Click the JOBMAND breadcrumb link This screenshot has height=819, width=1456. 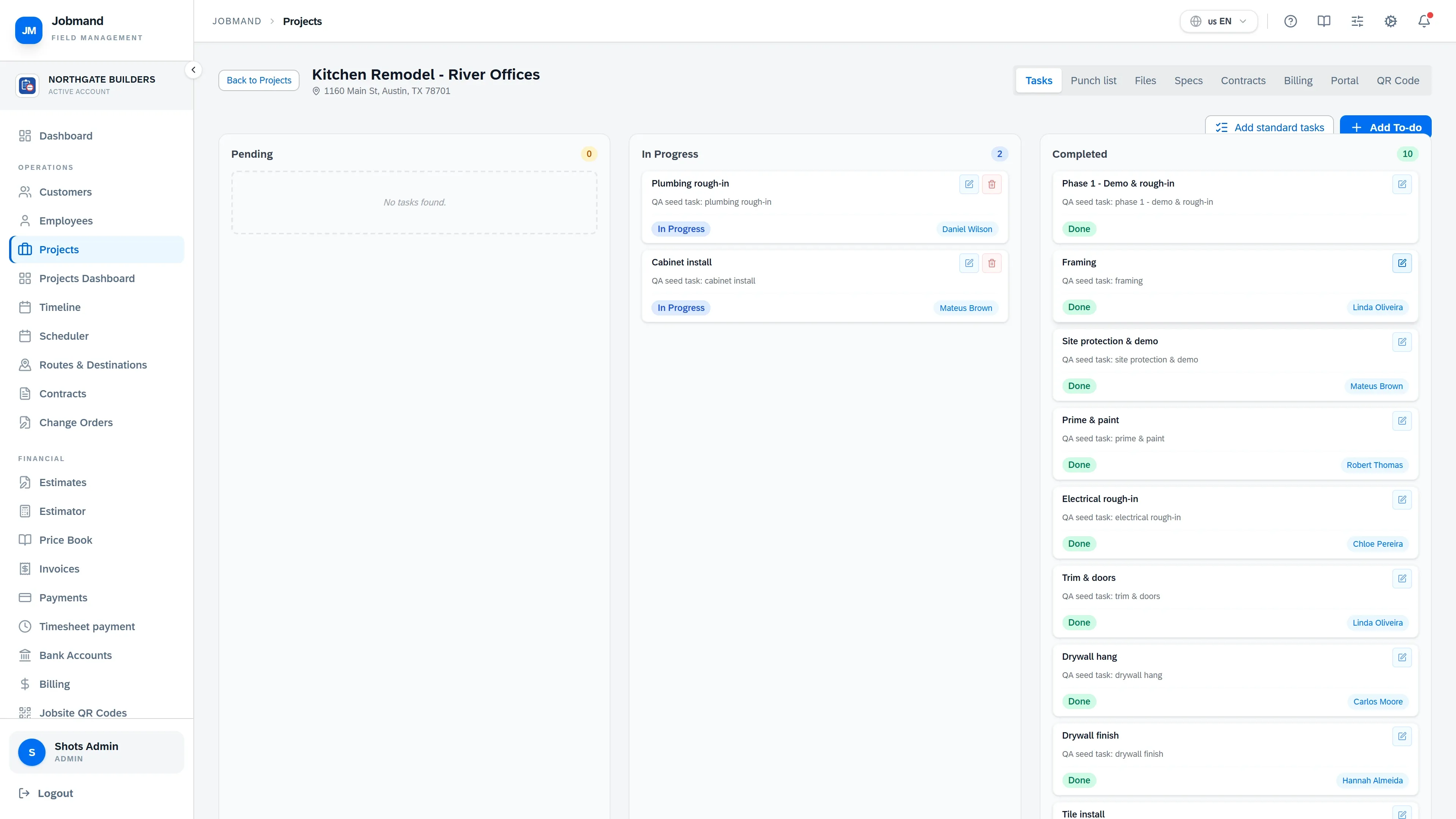(237, 22)
